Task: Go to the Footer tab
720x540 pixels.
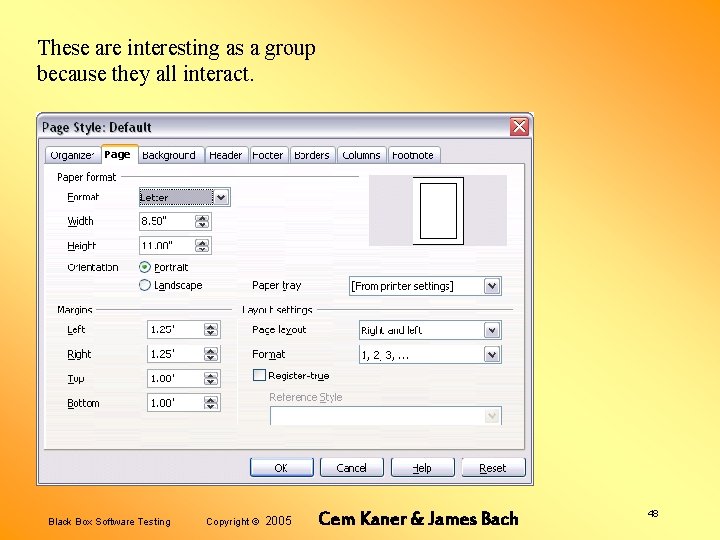Action: point(268,155)
